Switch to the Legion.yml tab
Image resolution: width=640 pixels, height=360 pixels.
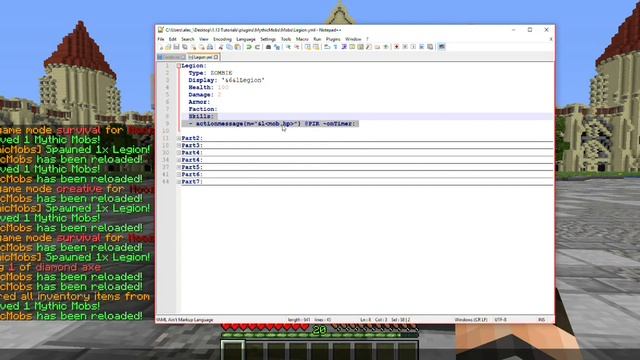click(203, 57)
